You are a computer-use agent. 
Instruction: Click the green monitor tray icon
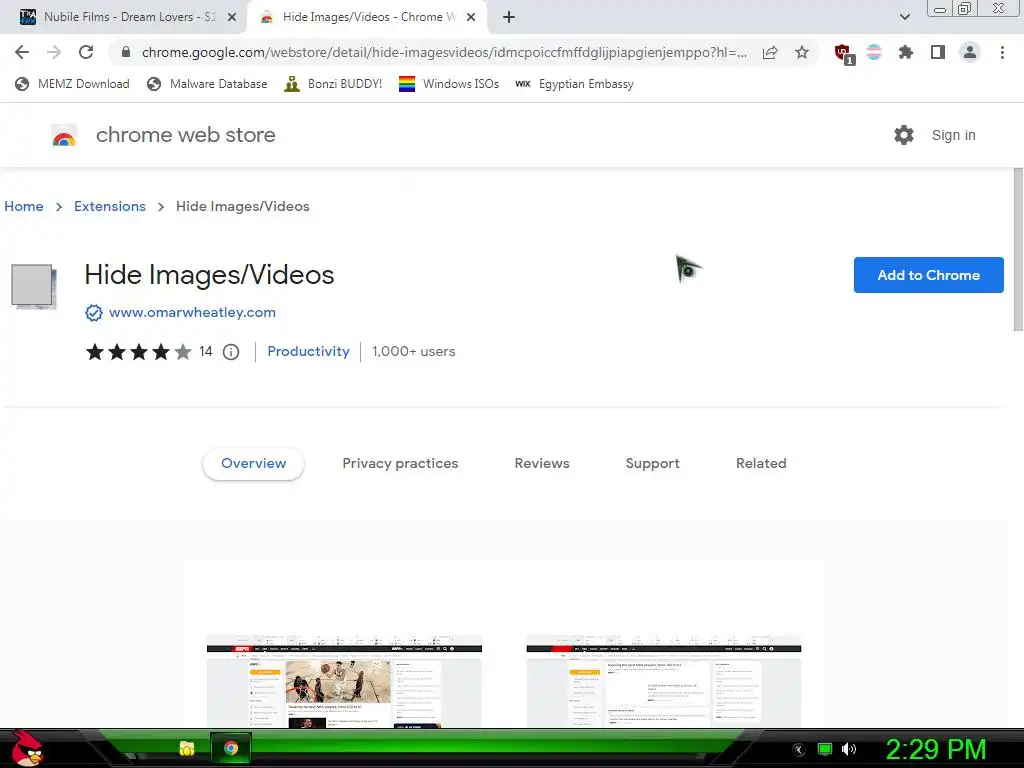[825, 749]
